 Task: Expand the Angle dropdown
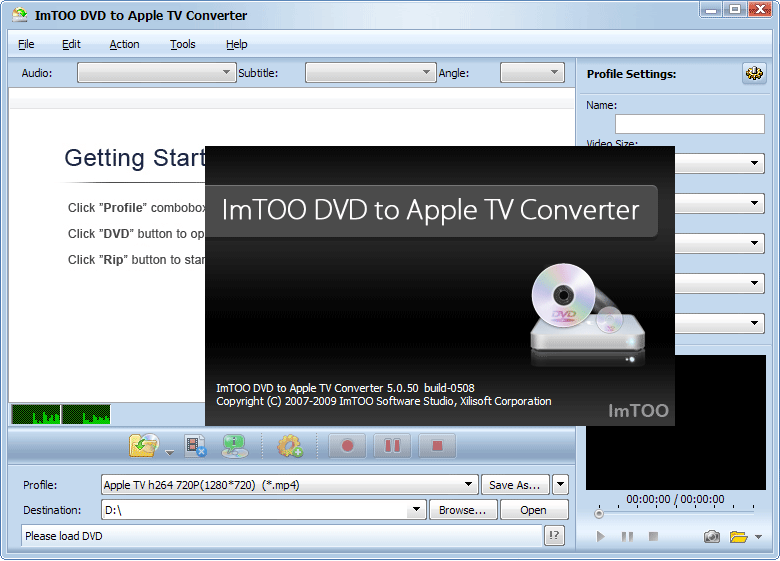point(532,73)
